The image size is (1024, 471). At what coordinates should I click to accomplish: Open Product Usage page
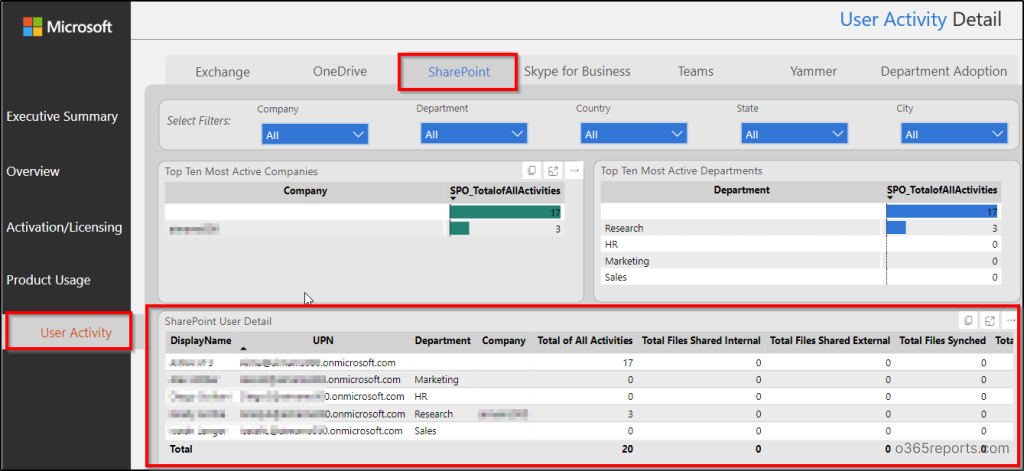(x=48, y=280)
